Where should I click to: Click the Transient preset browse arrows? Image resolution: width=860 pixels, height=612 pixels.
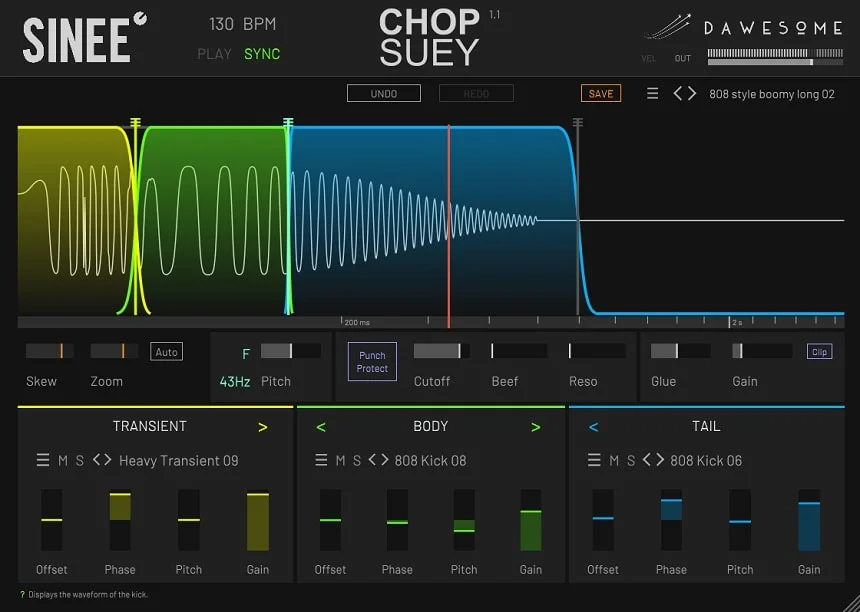click(102, 459)
